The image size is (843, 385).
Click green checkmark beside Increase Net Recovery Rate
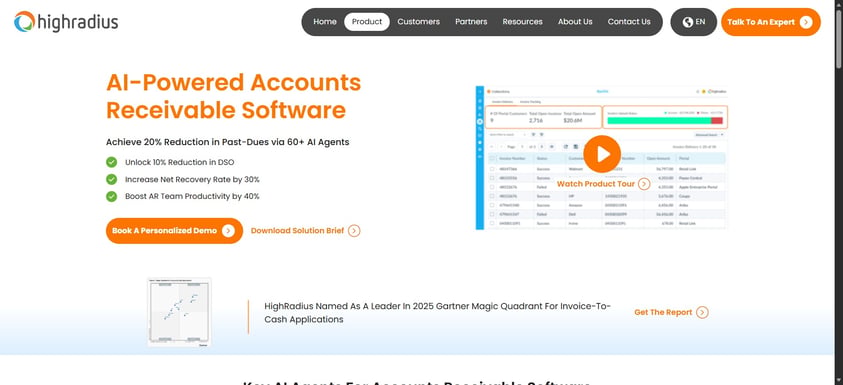pyautogui.click(x=111, y=179)
